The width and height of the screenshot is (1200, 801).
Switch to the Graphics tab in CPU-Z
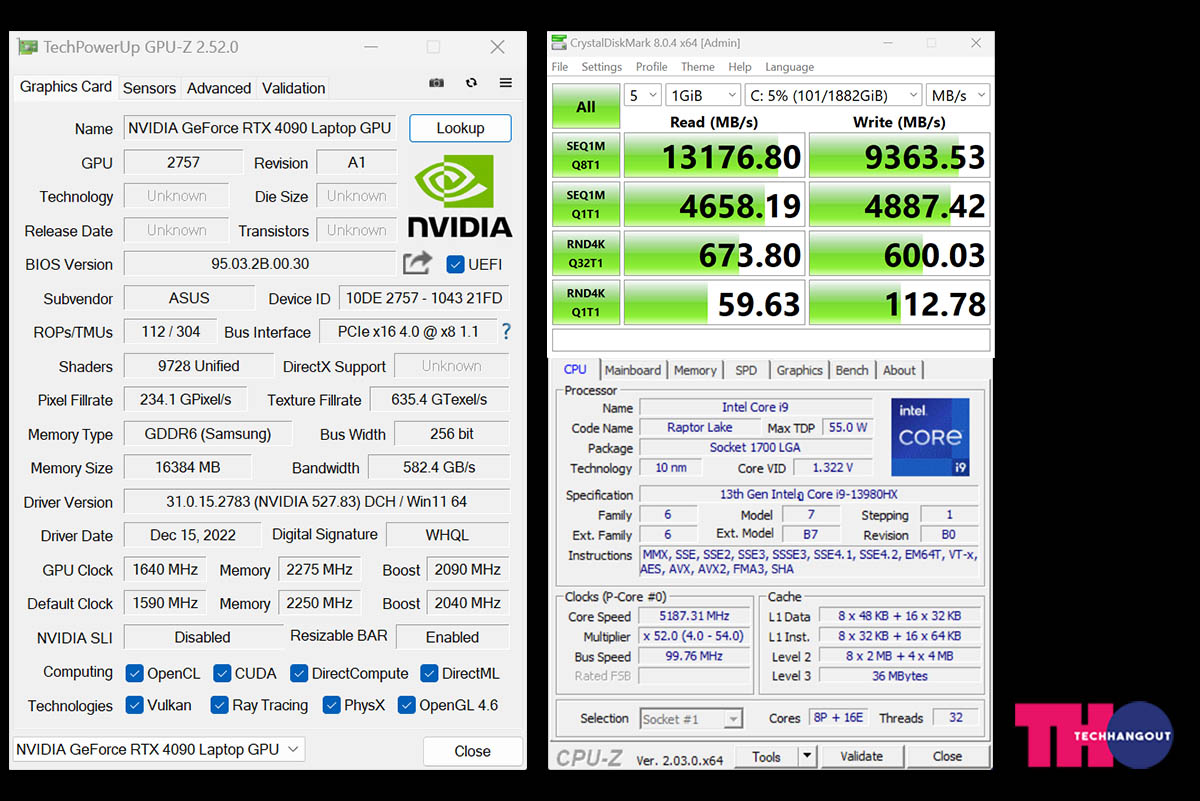(x=800, y=370)
